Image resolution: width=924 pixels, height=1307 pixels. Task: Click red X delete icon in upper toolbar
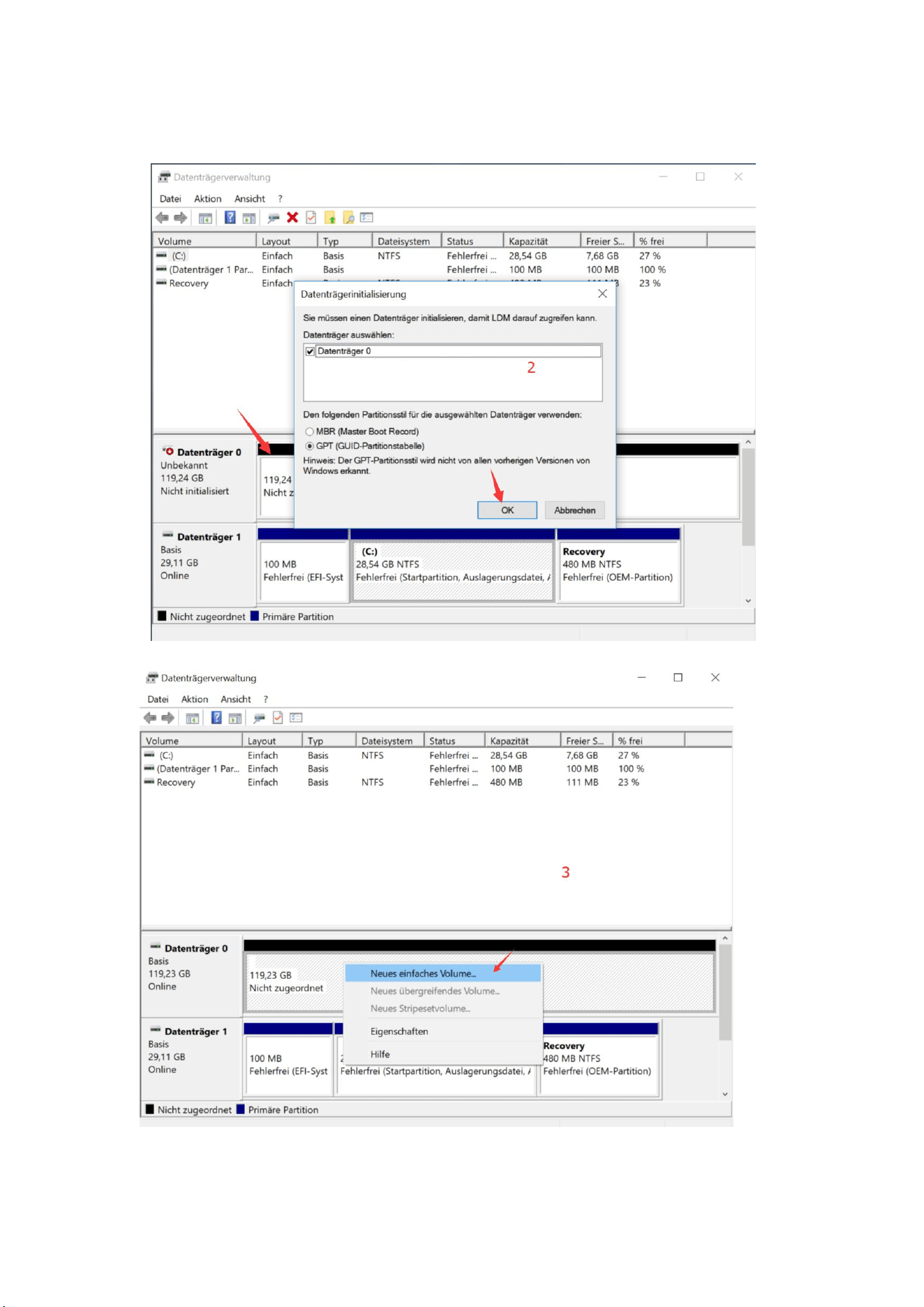click(x=292, y=217)
